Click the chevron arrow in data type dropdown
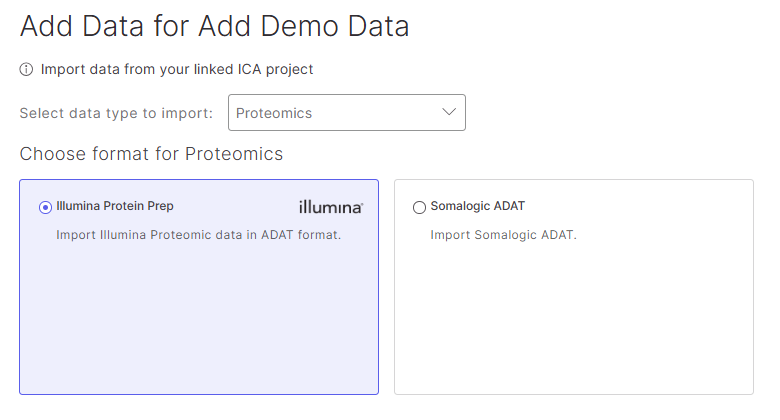Viewport: 780px width, 420px height. (x=449, y=112)
